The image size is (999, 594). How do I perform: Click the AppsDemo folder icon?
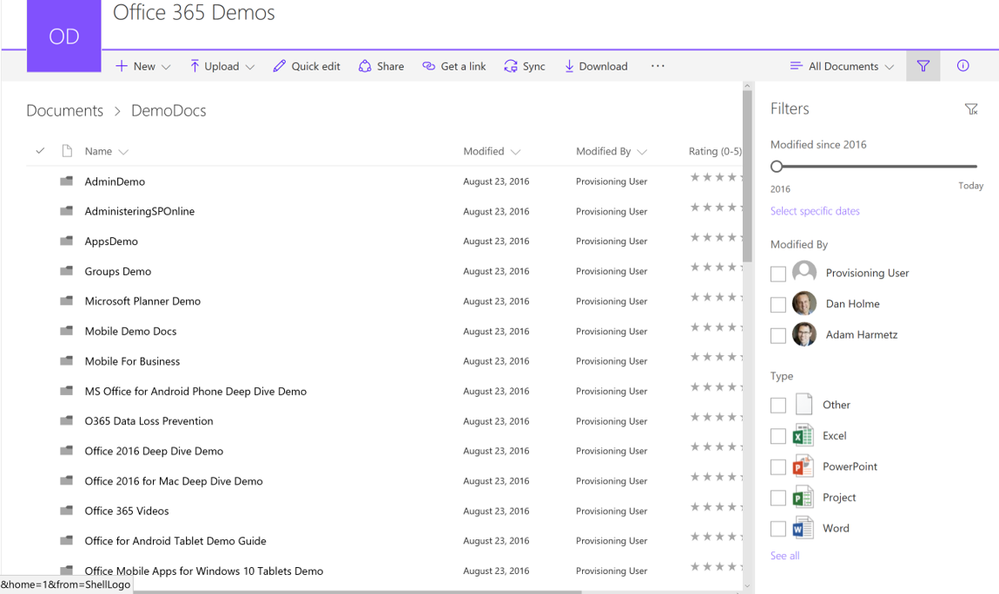[66, 241]
